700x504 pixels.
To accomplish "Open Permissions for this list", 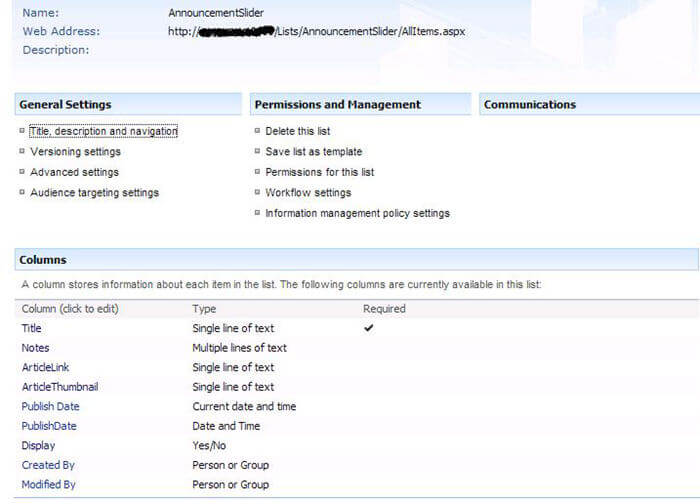I will tap(320, 172).
